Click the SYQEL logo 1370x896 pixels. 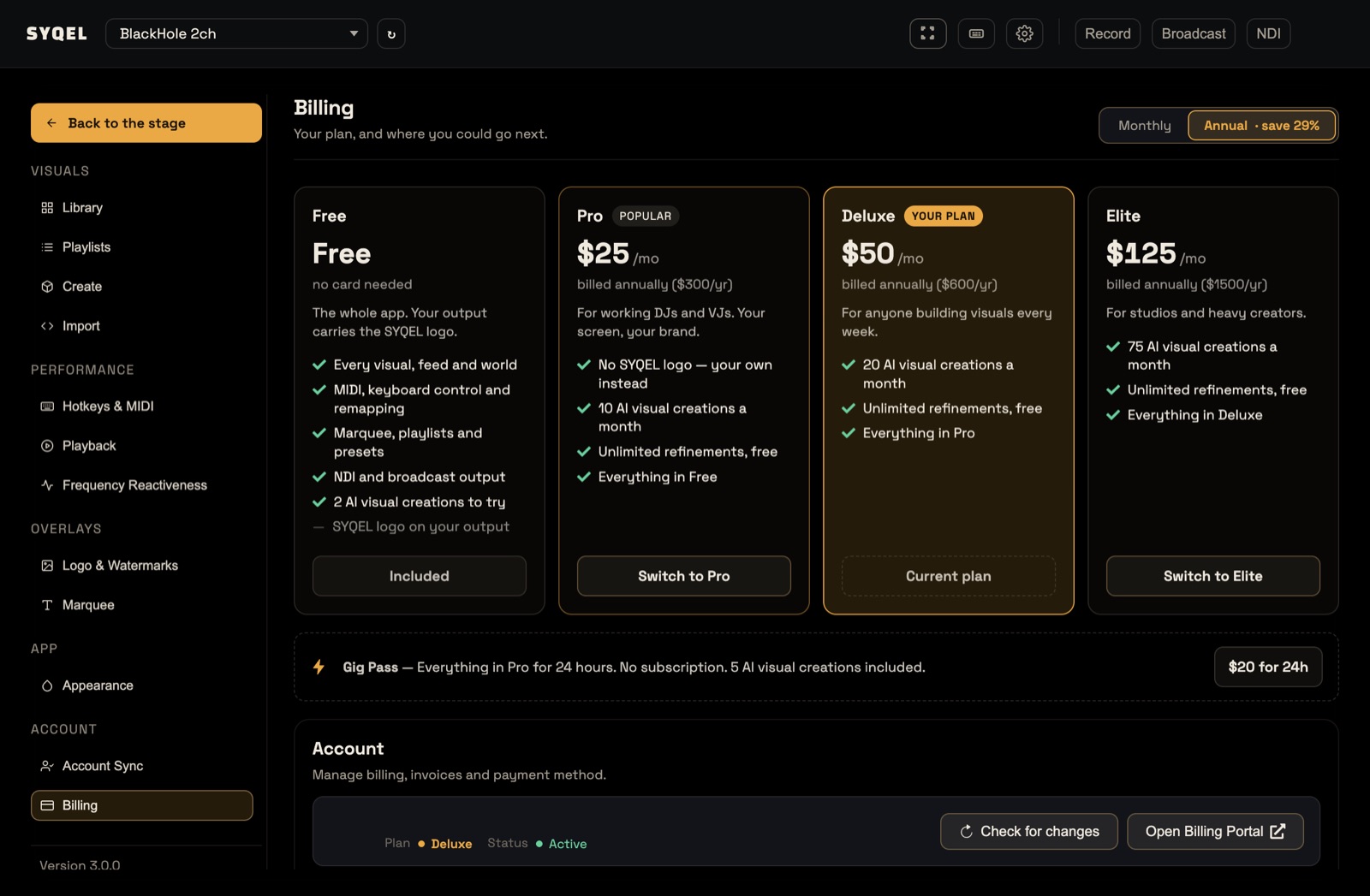point(57,33)
